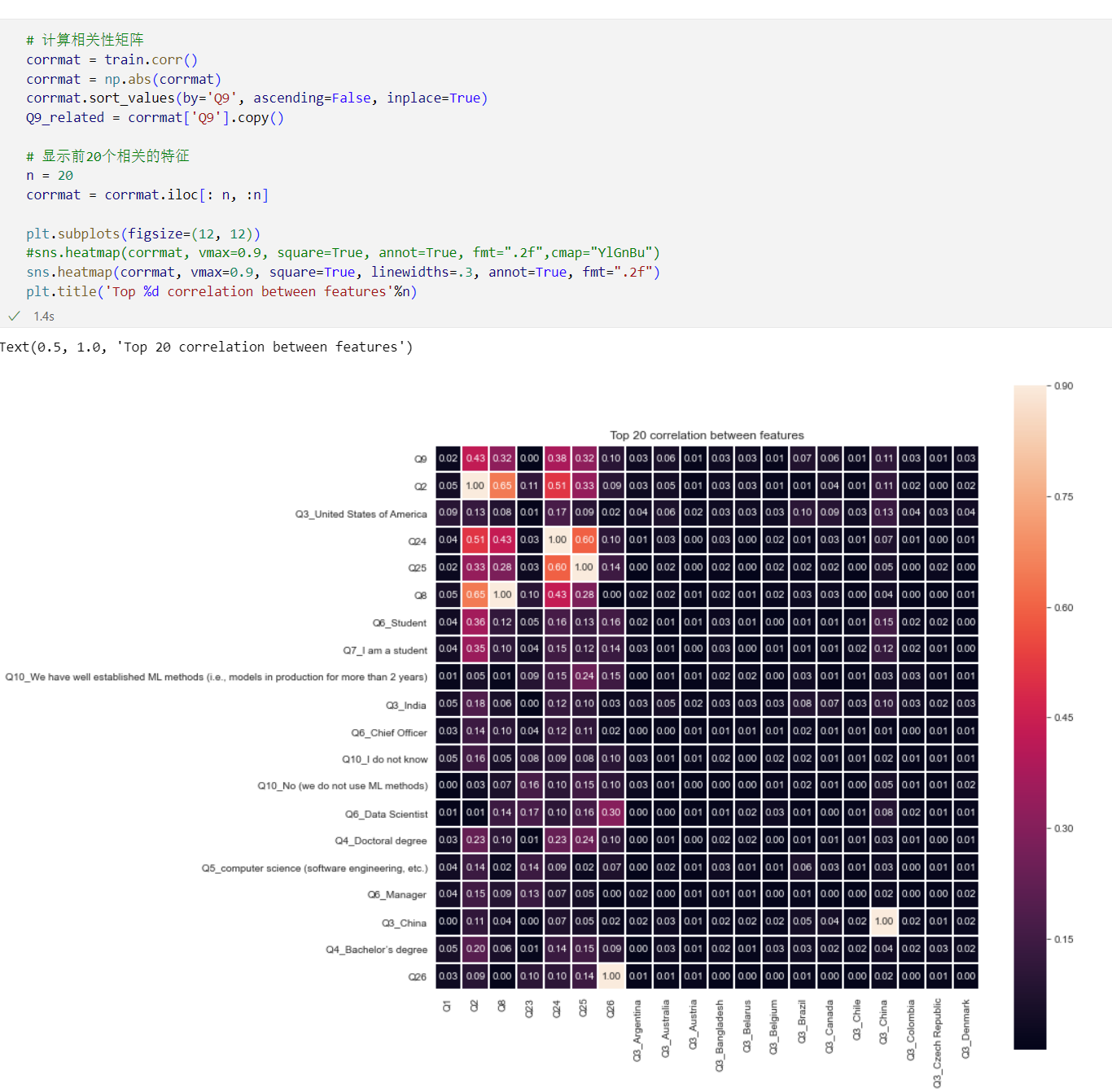The height and width of the screenshot is (1092, 1112).
Task: Click the Q24 row 1.00 heatmap cell
Action: 557,539
